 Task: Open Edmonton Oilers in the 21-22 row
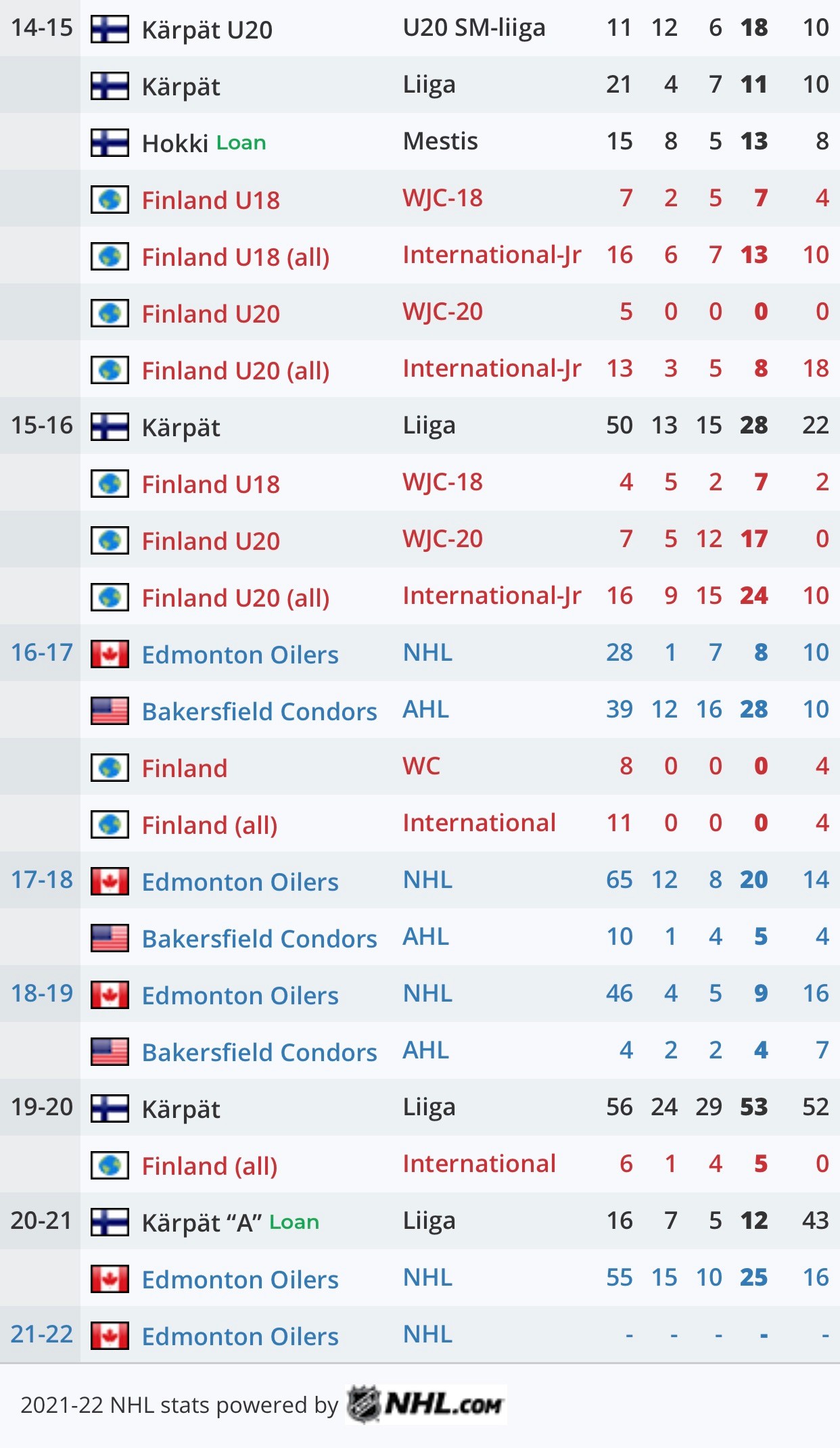coord(240,1336)
